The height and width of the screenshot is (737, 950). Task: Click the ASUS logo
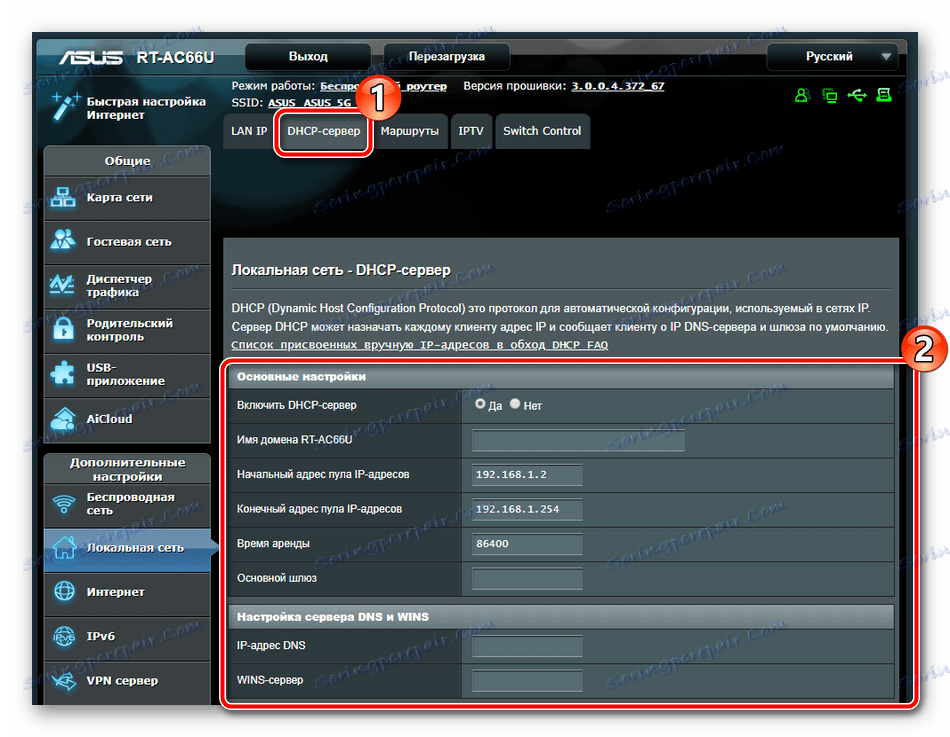pos(91,58)
